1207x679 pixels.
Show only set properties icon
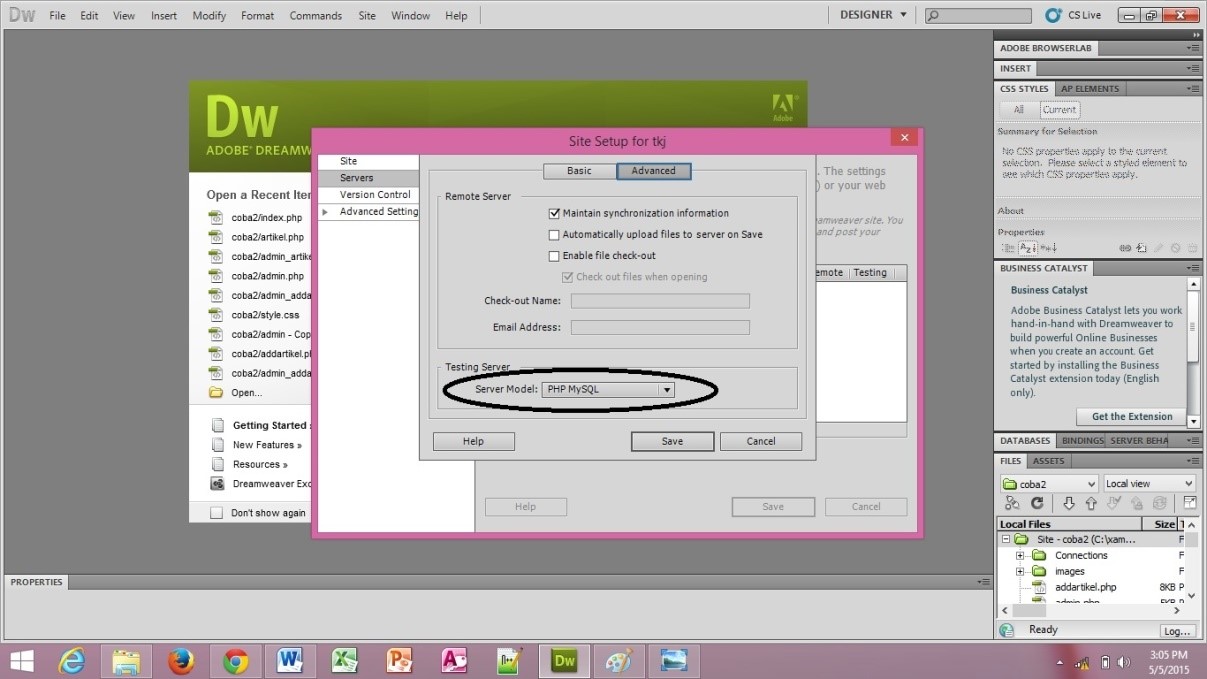coord(1048,248)
